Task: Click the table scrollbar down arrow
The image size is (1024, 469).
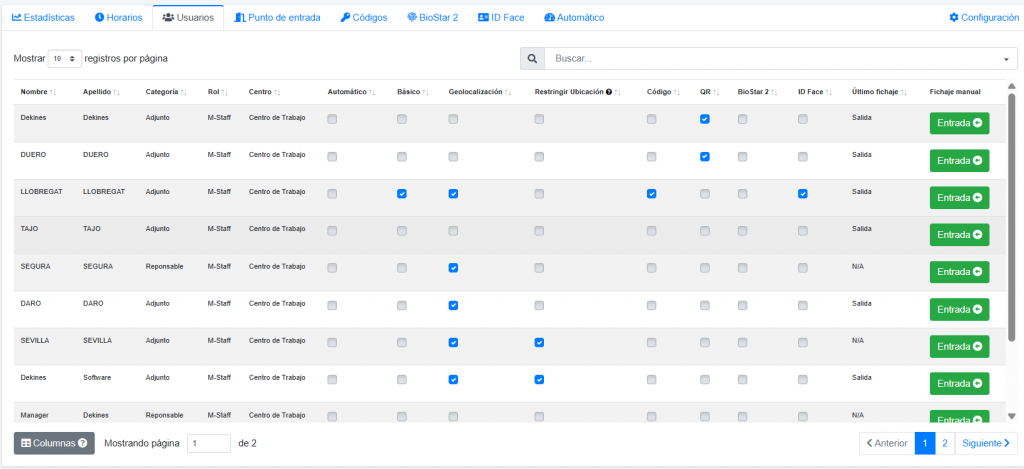Action: click(1012, 416)
